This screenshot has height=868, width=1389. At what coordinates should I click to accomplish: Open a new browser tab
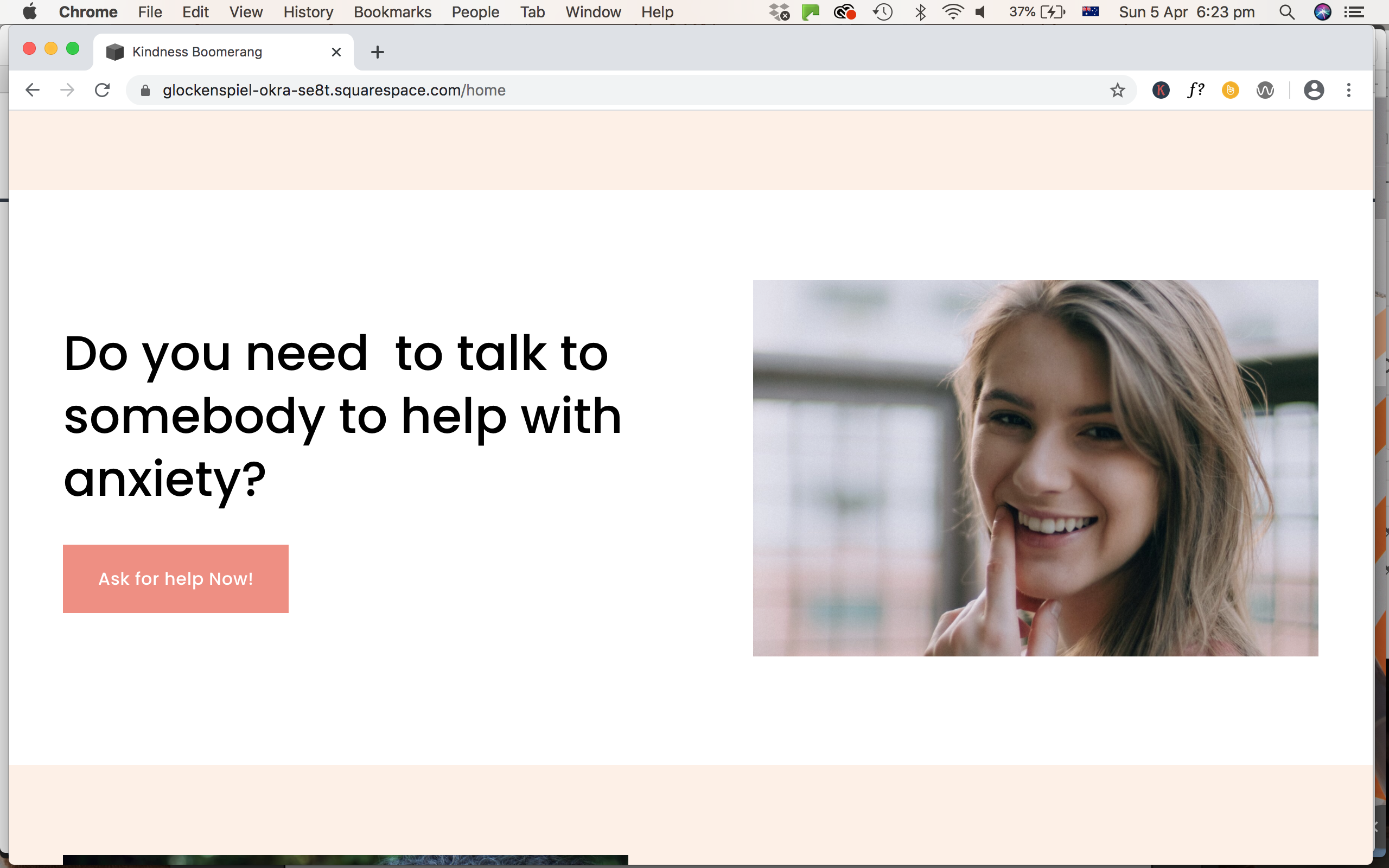click(x=377, y=52)
